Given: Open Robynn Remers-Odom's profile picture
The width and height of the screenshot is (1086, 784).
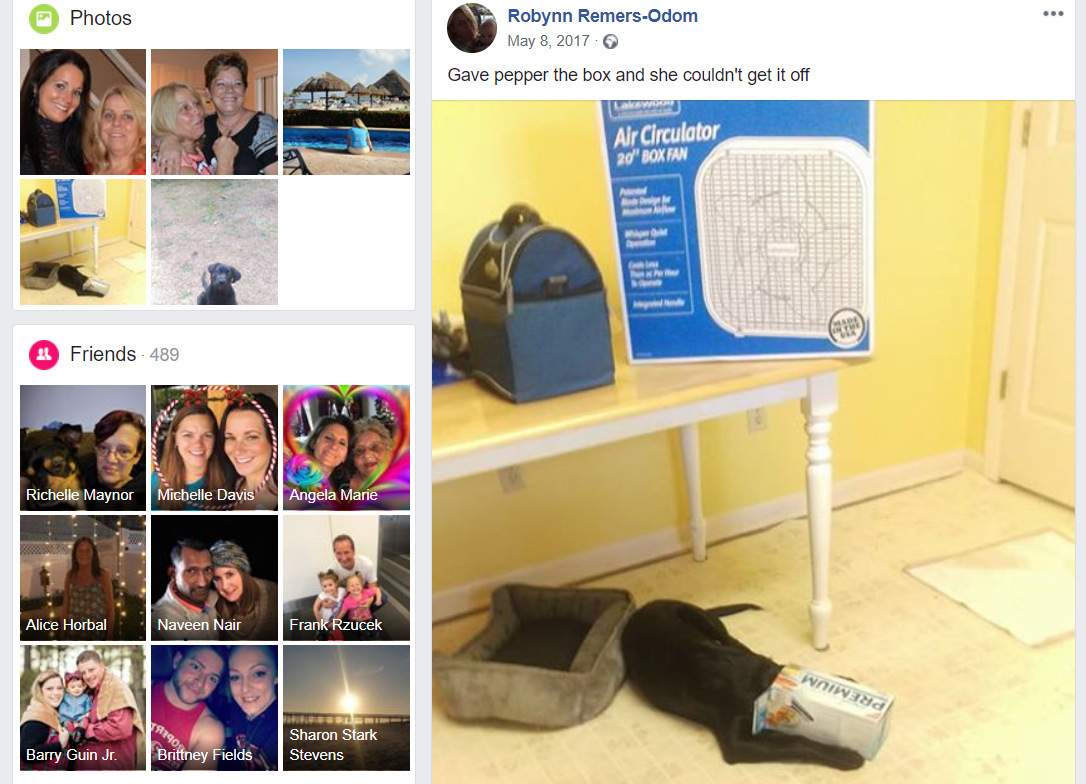Looking at the screenshot, I should tap(472, 28).
